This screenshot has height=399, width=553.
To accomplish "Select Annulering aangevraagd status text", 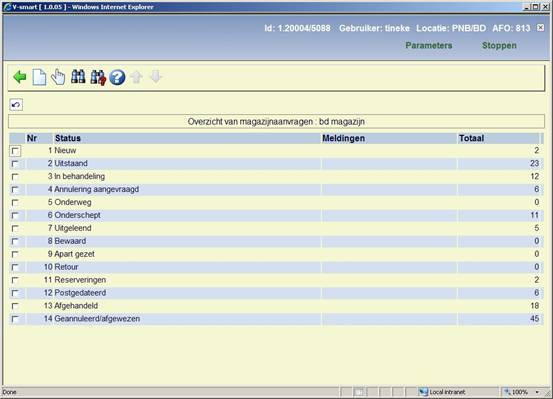I will coord(97,189).
